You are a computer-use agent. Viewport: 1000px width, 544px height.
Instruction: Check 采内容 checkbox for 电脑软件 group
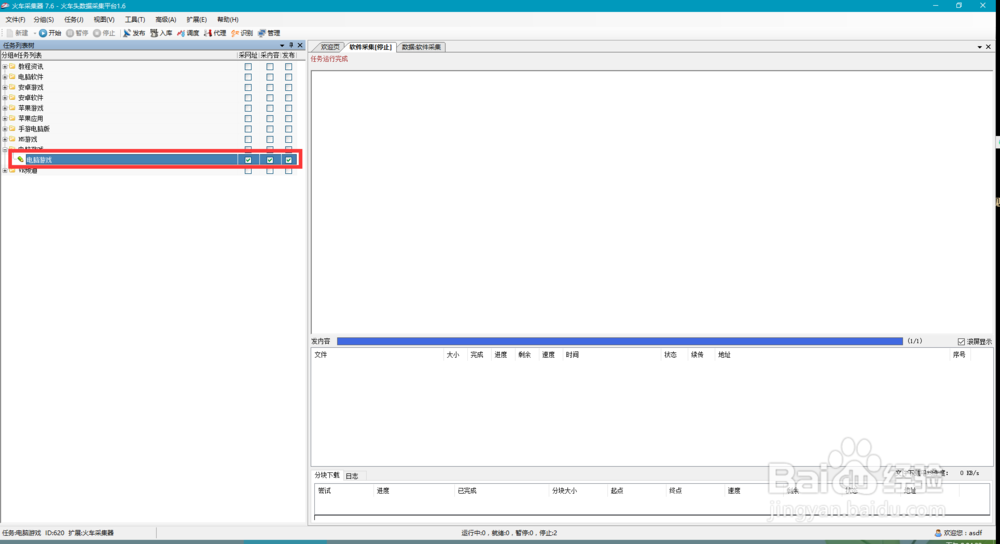coord(270,77)
